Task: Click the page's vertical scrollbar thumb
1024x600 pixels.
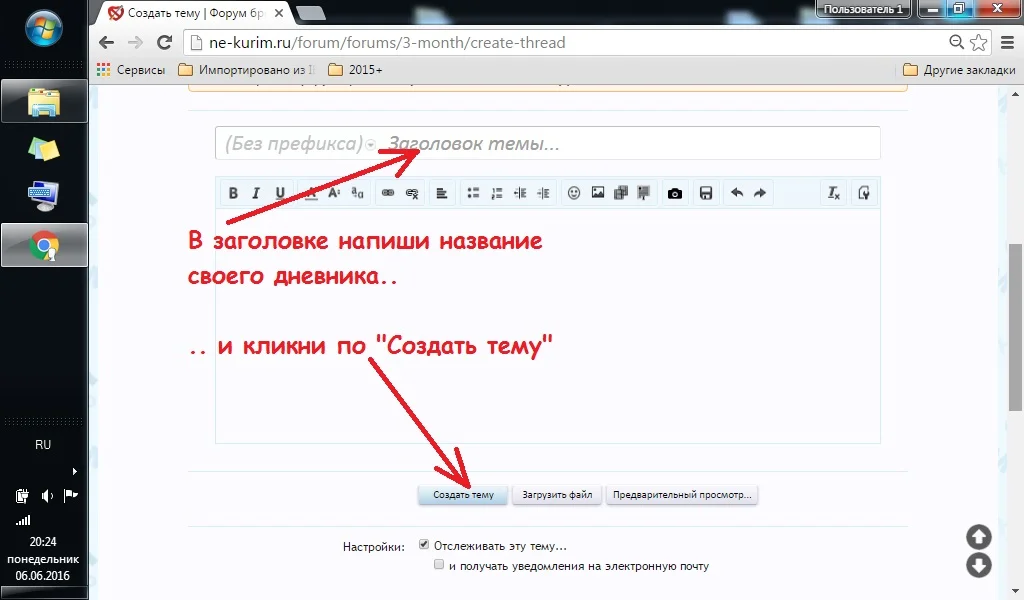Action: [x=1015, y=327]
